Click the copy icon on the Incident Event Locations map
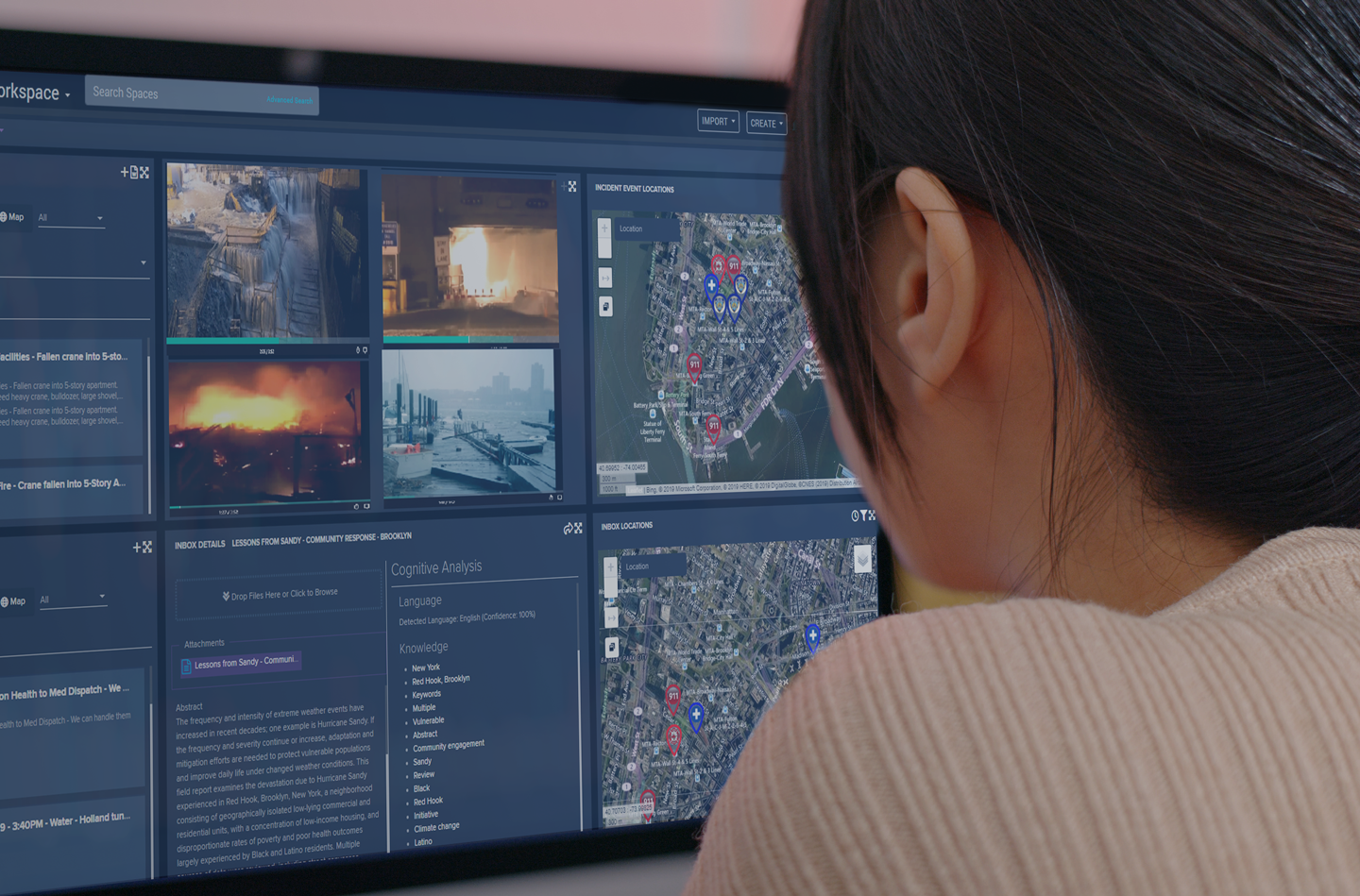 [605, 306]
